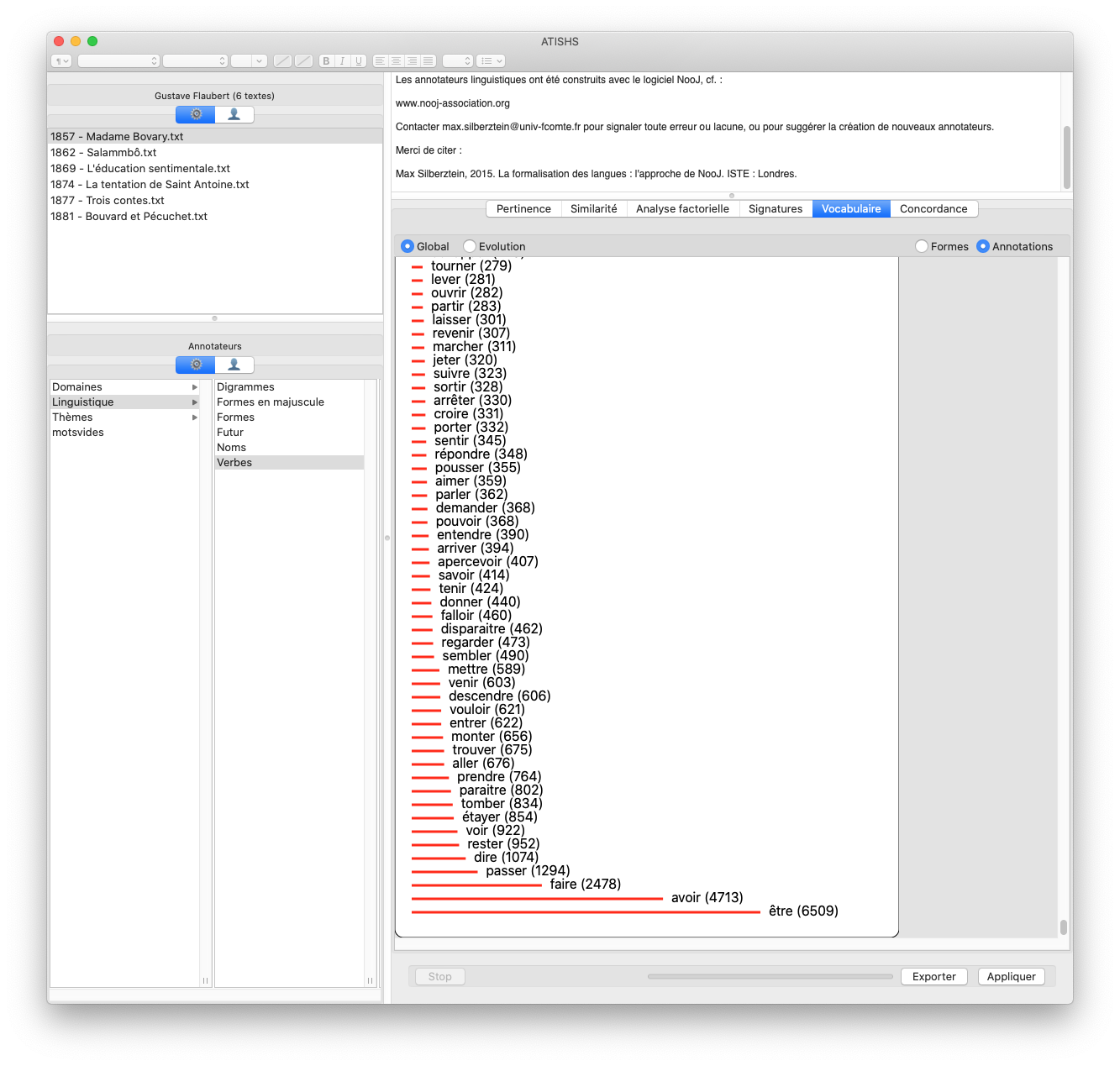The image size is (1120, 1066).
Task: Open the list style dropdown in toolbar
Action: click(491, 61)
